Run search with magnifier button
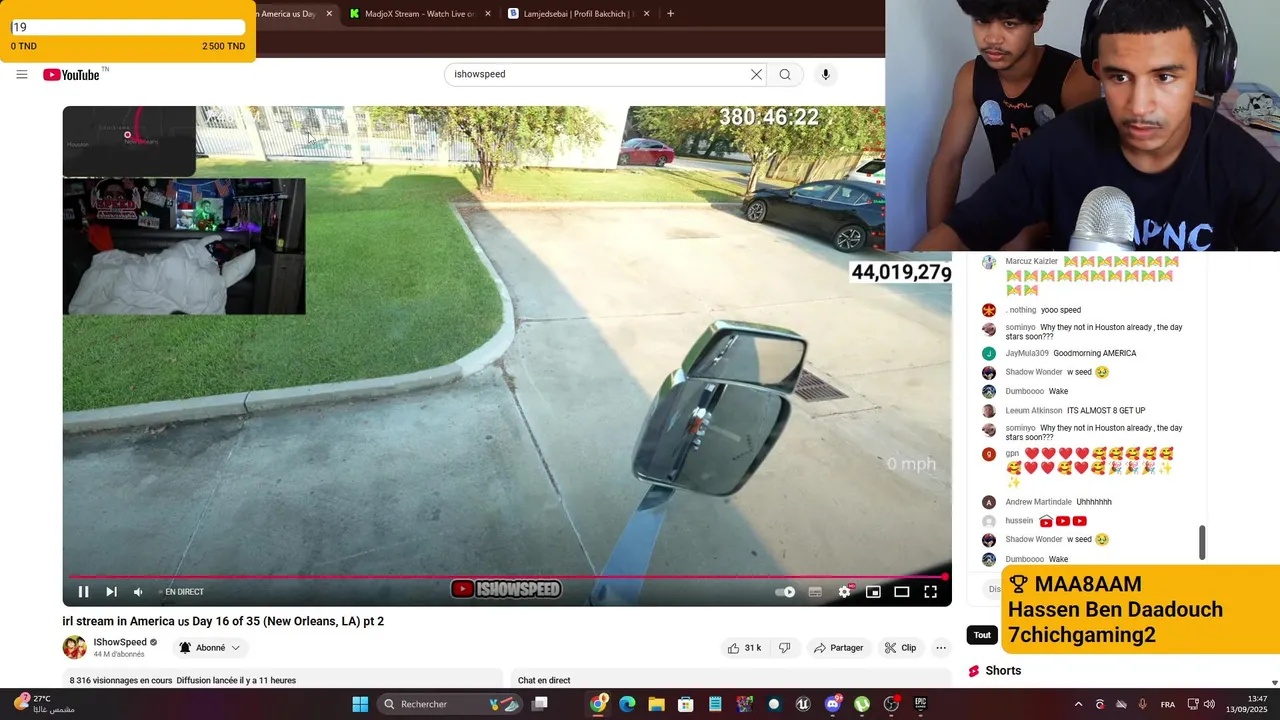1280x720 pixels. (x=785, y=74)
